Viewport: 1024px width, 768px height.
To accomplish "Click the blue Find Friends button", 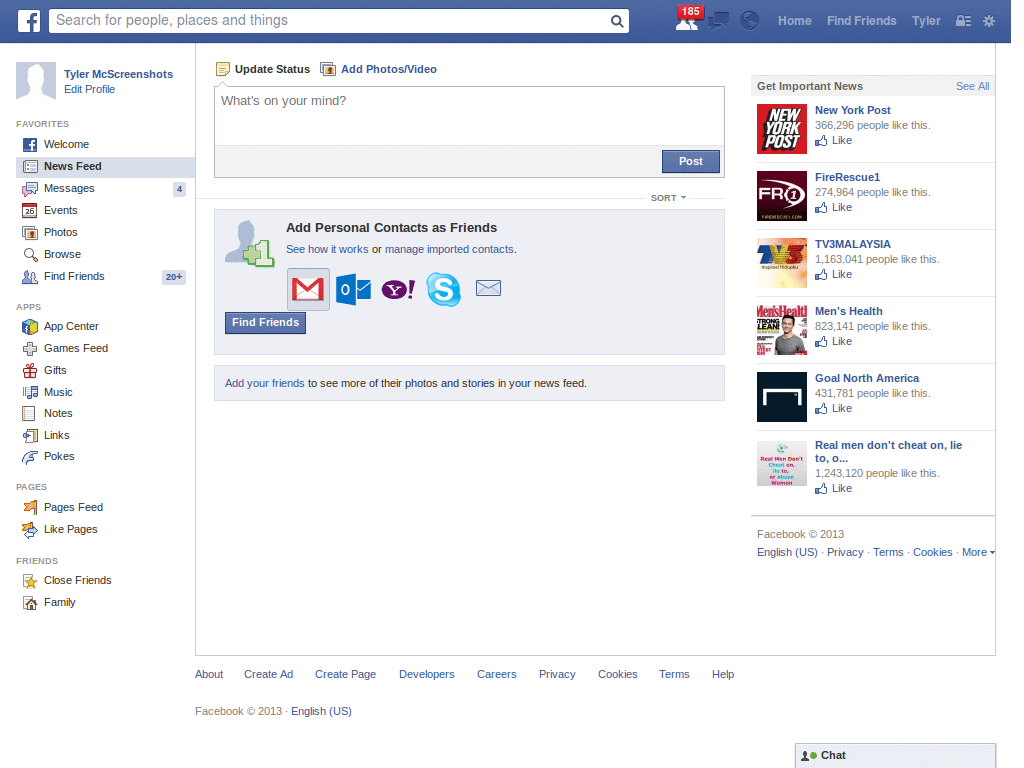I will (x=265, y=323).
